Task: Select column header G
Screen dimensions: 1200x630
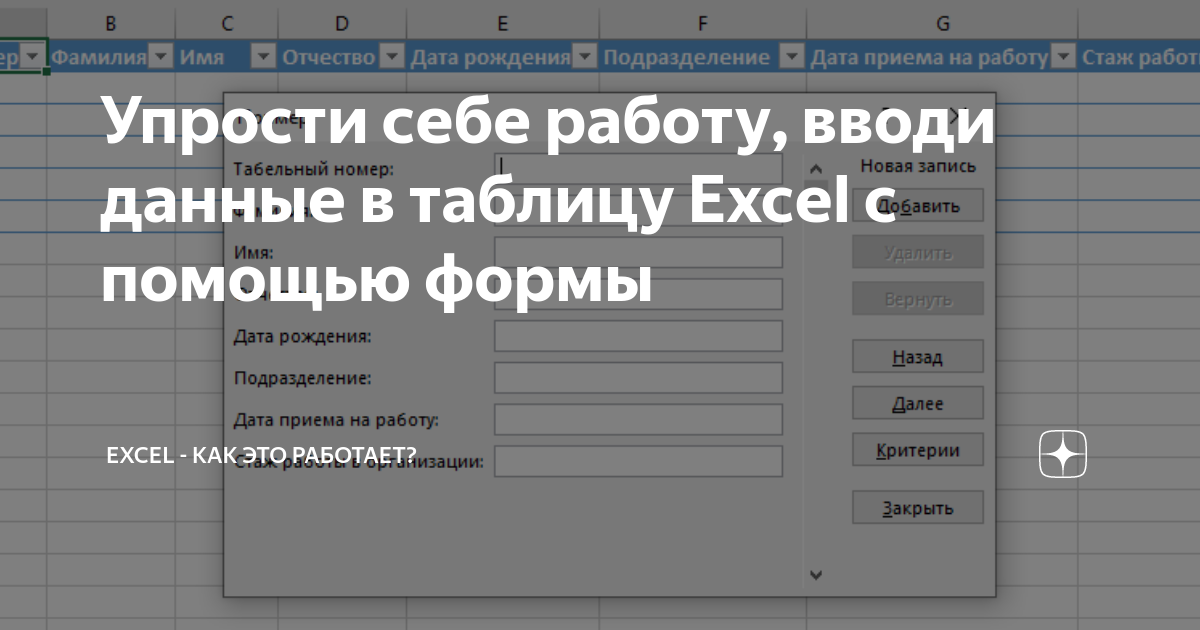Action: point(942,22)
